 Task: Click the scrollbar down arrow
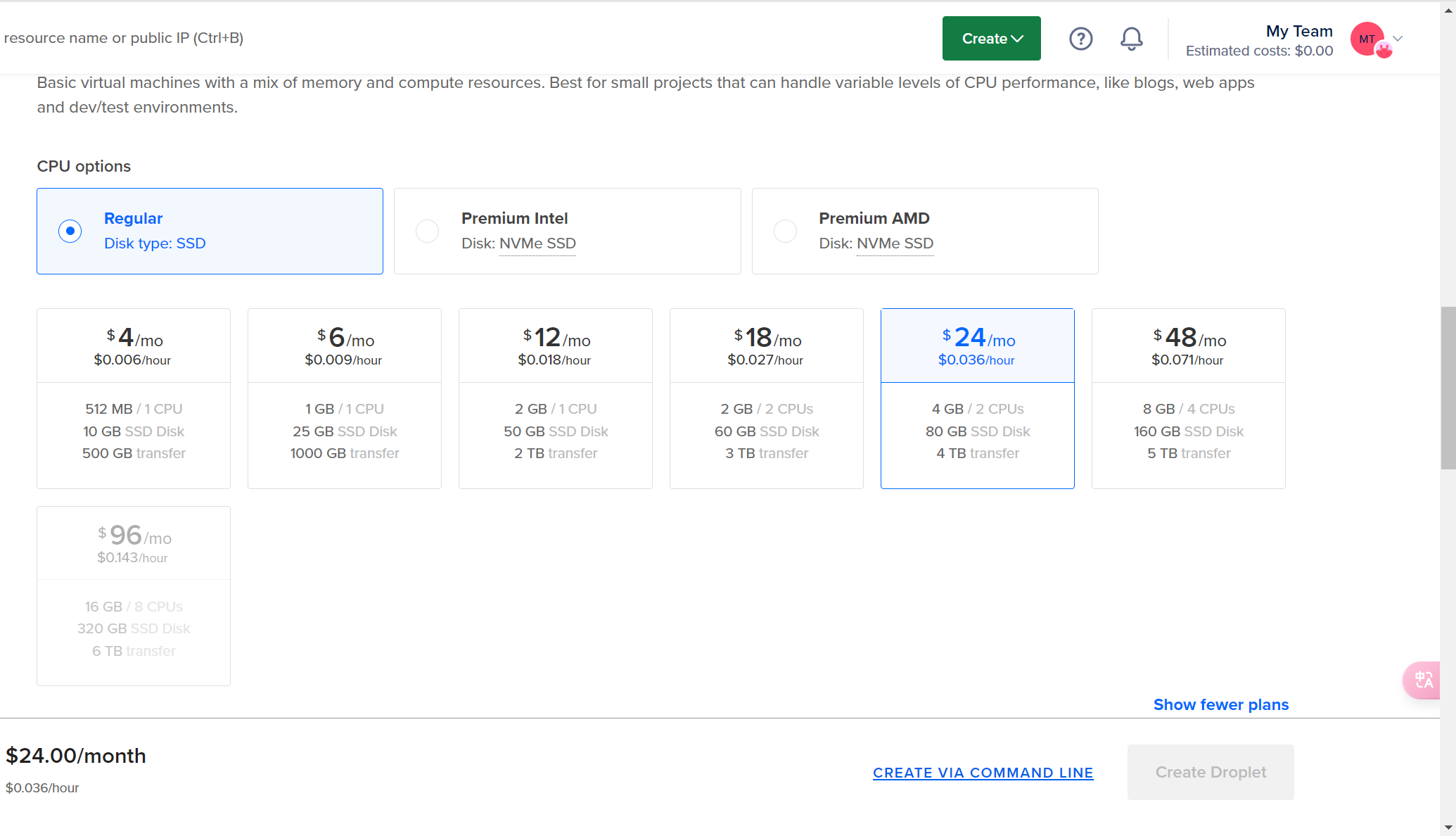1448,828
